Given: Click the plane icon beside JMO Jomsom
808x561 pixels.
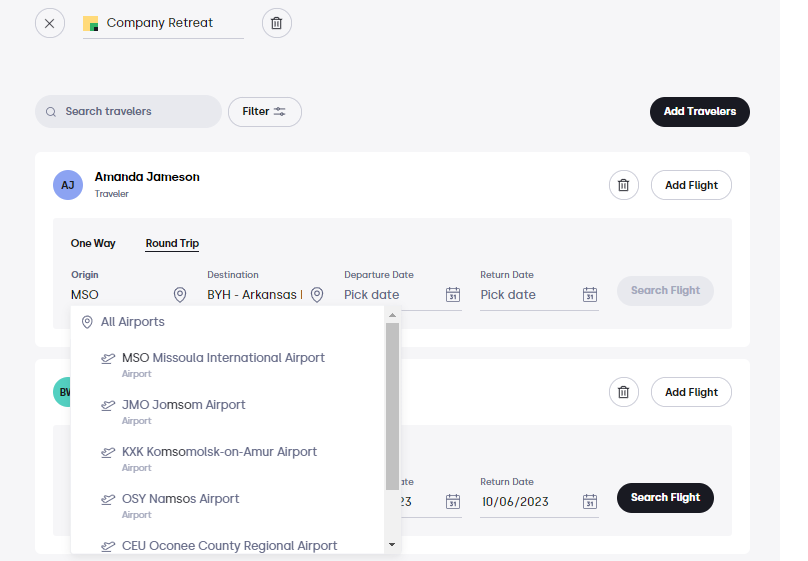Looking at the screenshot, I should pyautogui.click(x=108, y=405).
